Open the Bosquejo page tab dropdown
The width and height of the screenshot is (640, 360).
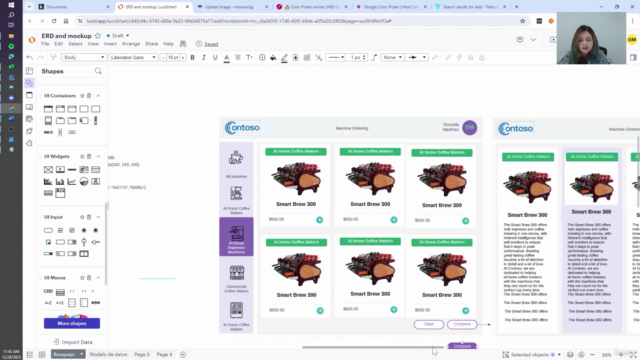82,354
